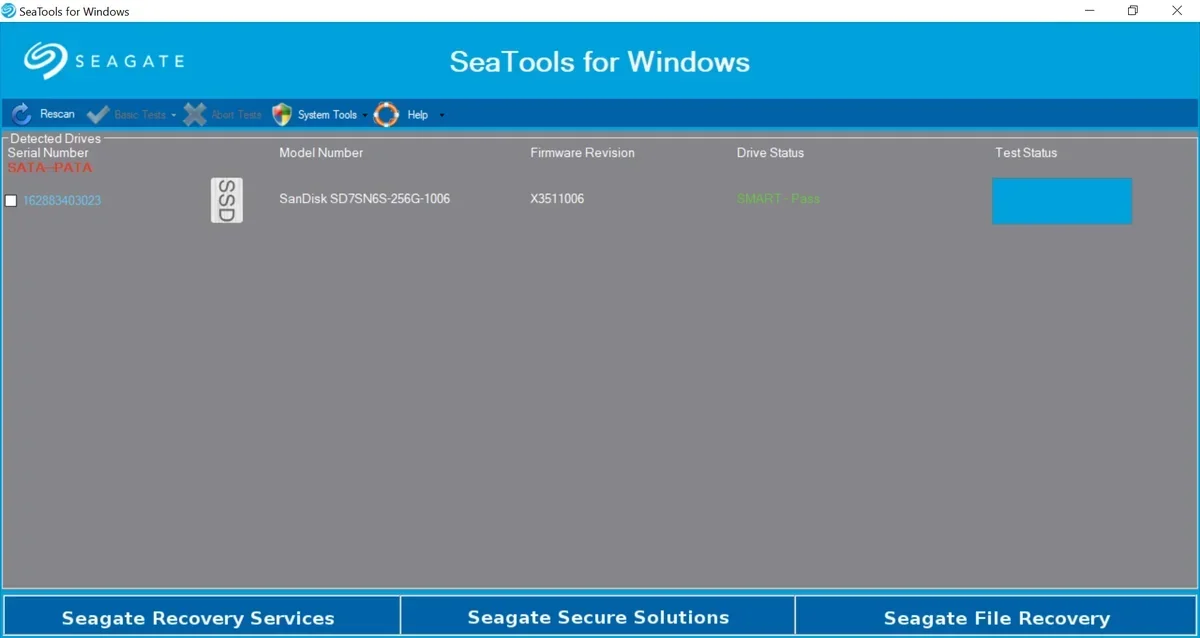
Task: Click the Help lifebuoy icon
Action: click(x=386, y=114)
